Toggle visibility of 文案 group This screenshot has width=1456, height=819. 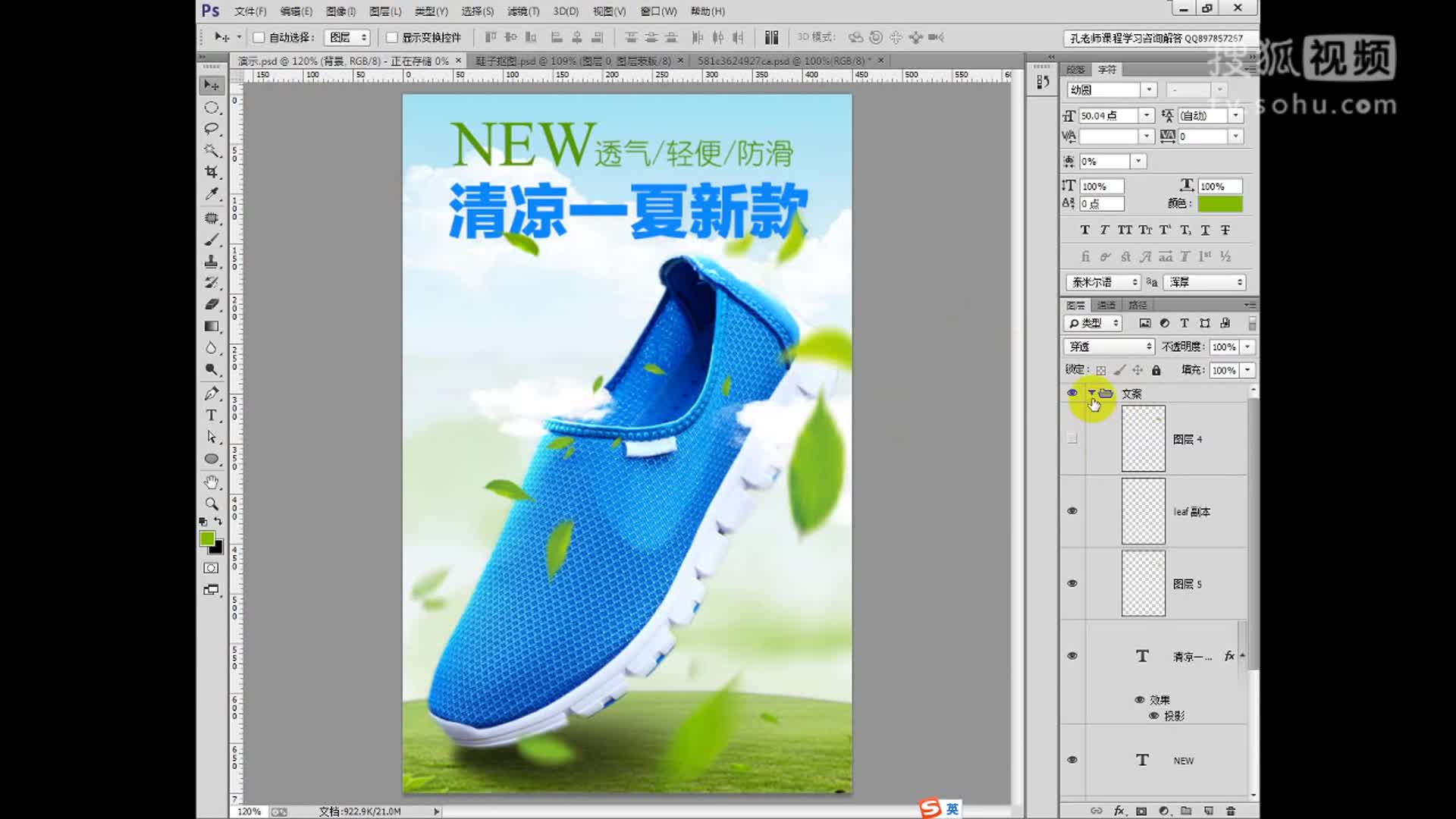1072,393
